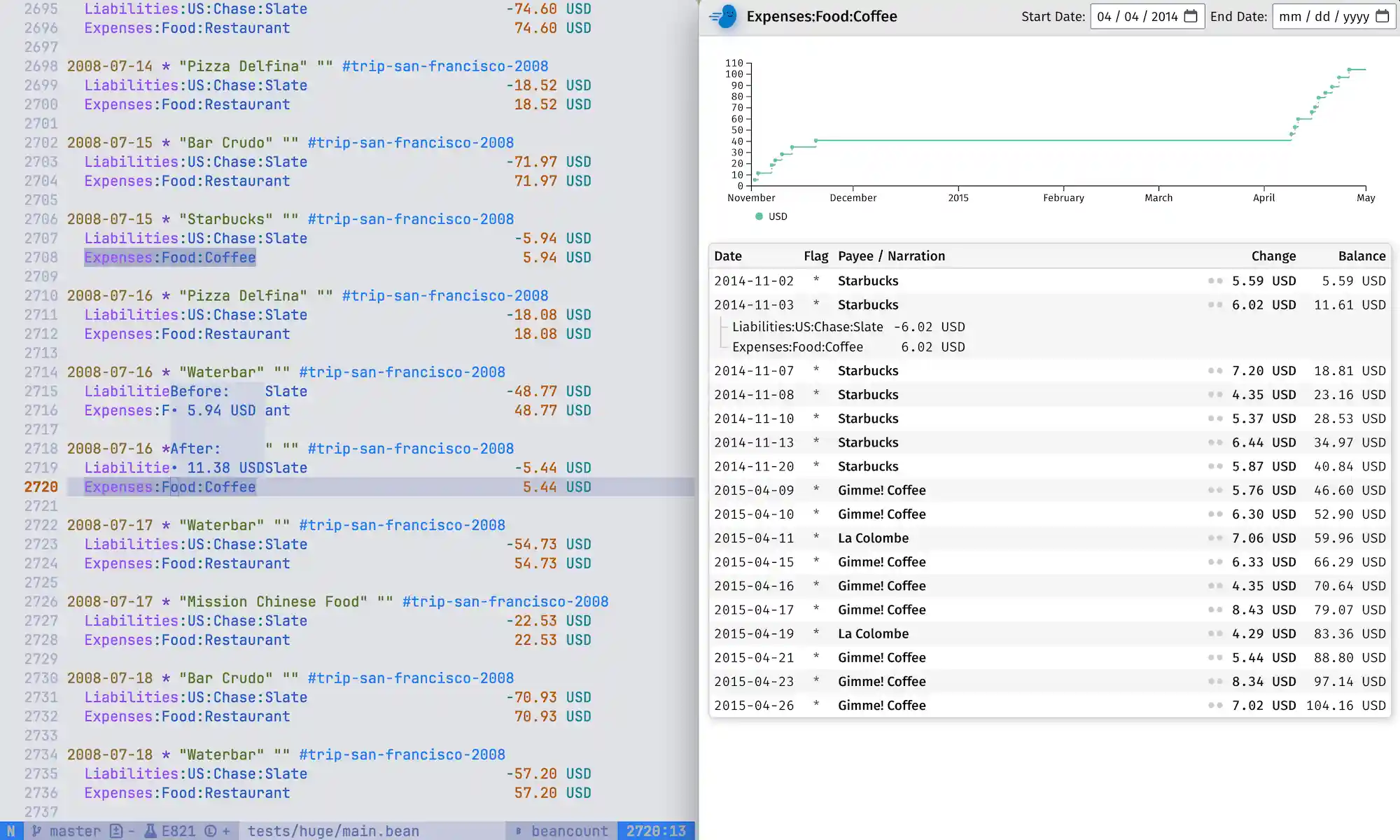Sort table by Balance column header

[x=1361, y=256]
